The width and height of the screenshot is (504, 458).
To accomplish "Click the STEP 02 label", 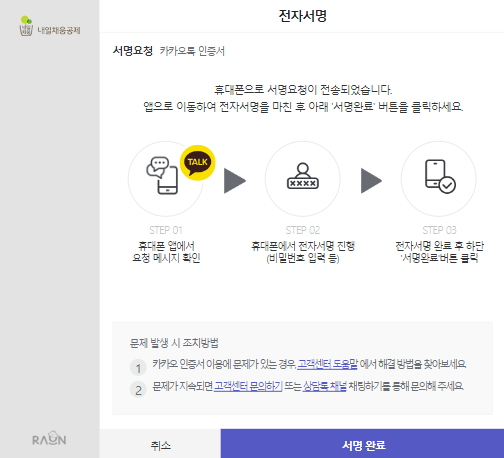I will [303, 230].
